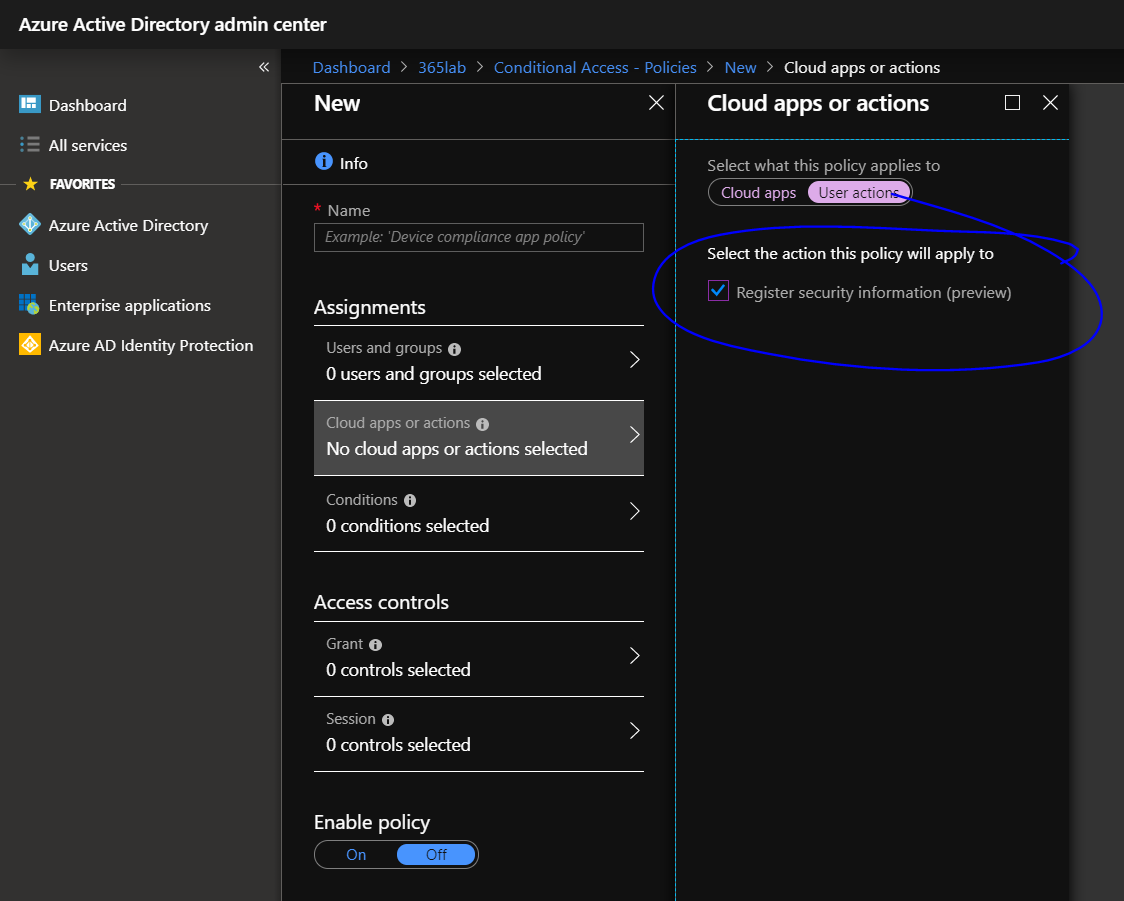
Task: Click info icon beside Conditions
Action: point(410,500)
